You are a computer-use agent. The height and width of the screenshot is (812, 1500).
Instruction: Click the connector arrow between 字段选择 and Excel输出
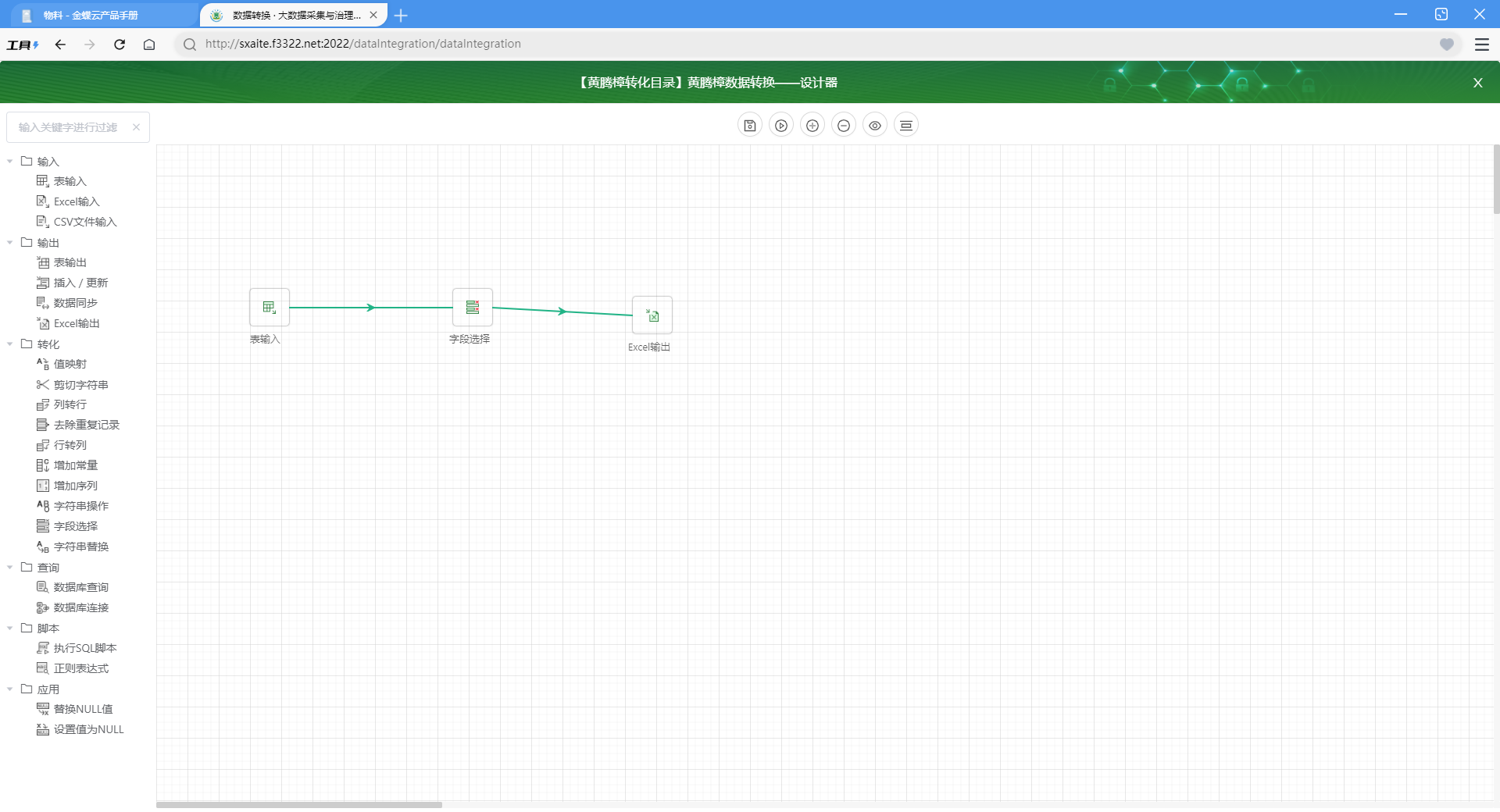[561, 311]
